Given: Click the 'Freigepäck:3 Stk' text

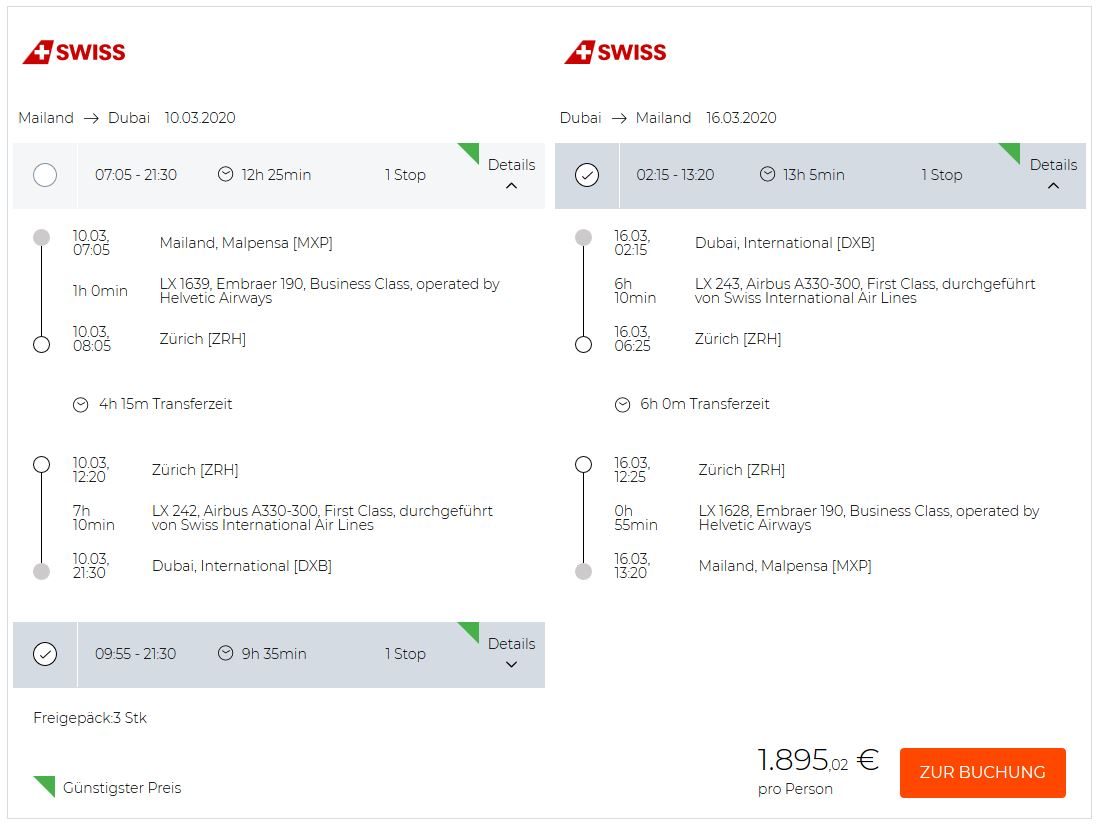Looking at the screenshot, I should 90,718.
